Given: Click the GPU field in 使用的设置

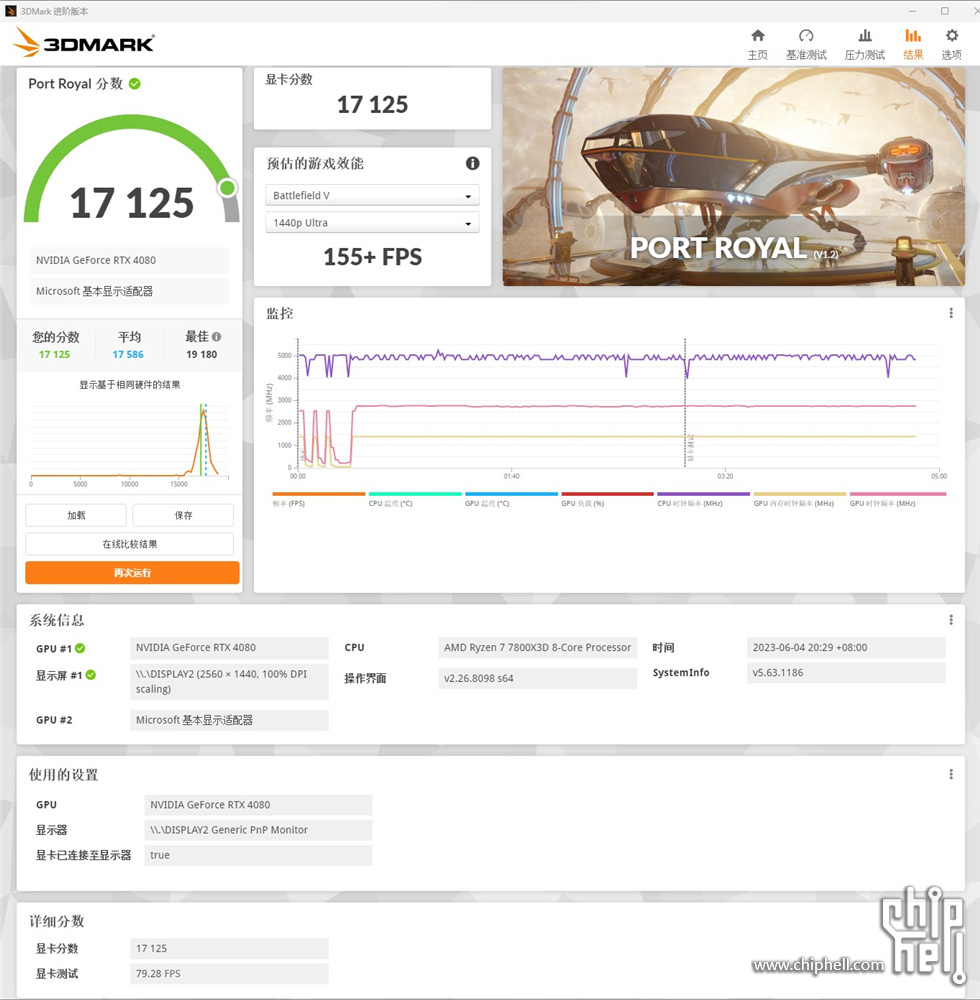Looking at the screenshot, I should pyautogui.click(x=258, y=805).
